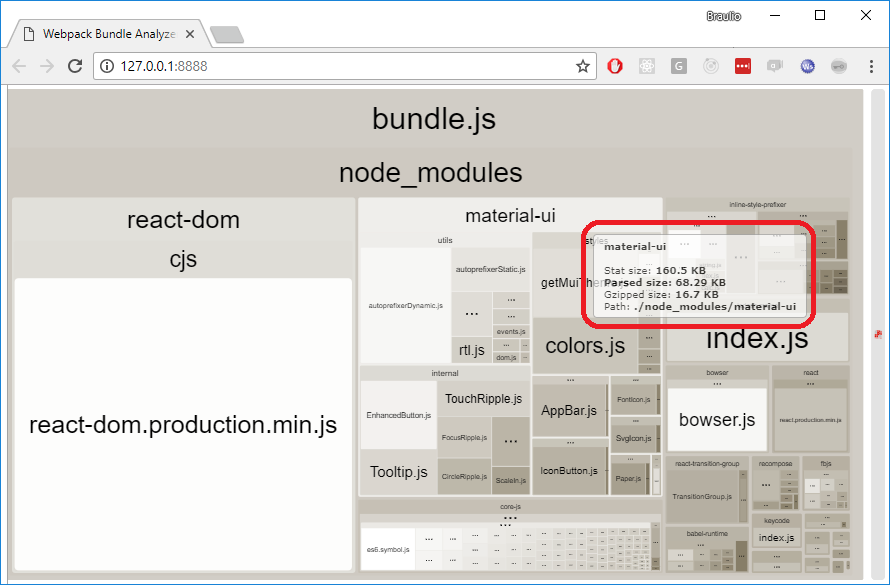
Task: Click the internal folder label
Action: (x=445, y=373)
